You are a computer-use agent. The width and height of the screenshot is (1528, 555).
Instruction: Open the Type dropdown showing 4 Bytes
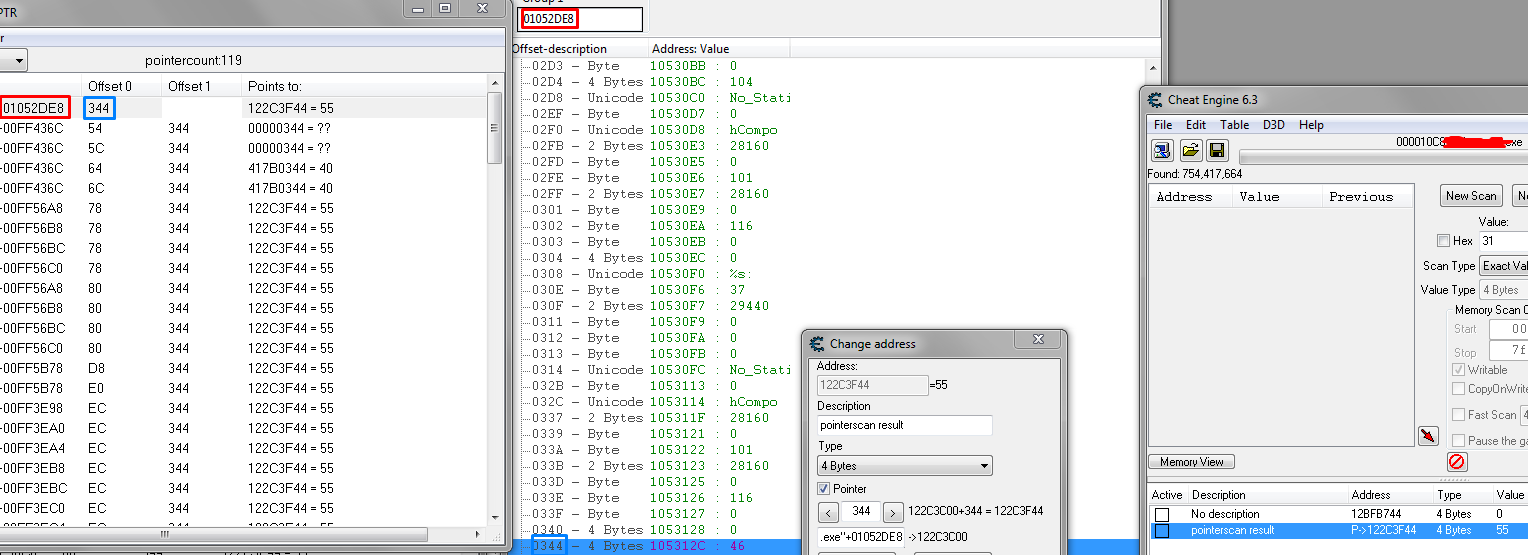(904, 466)
